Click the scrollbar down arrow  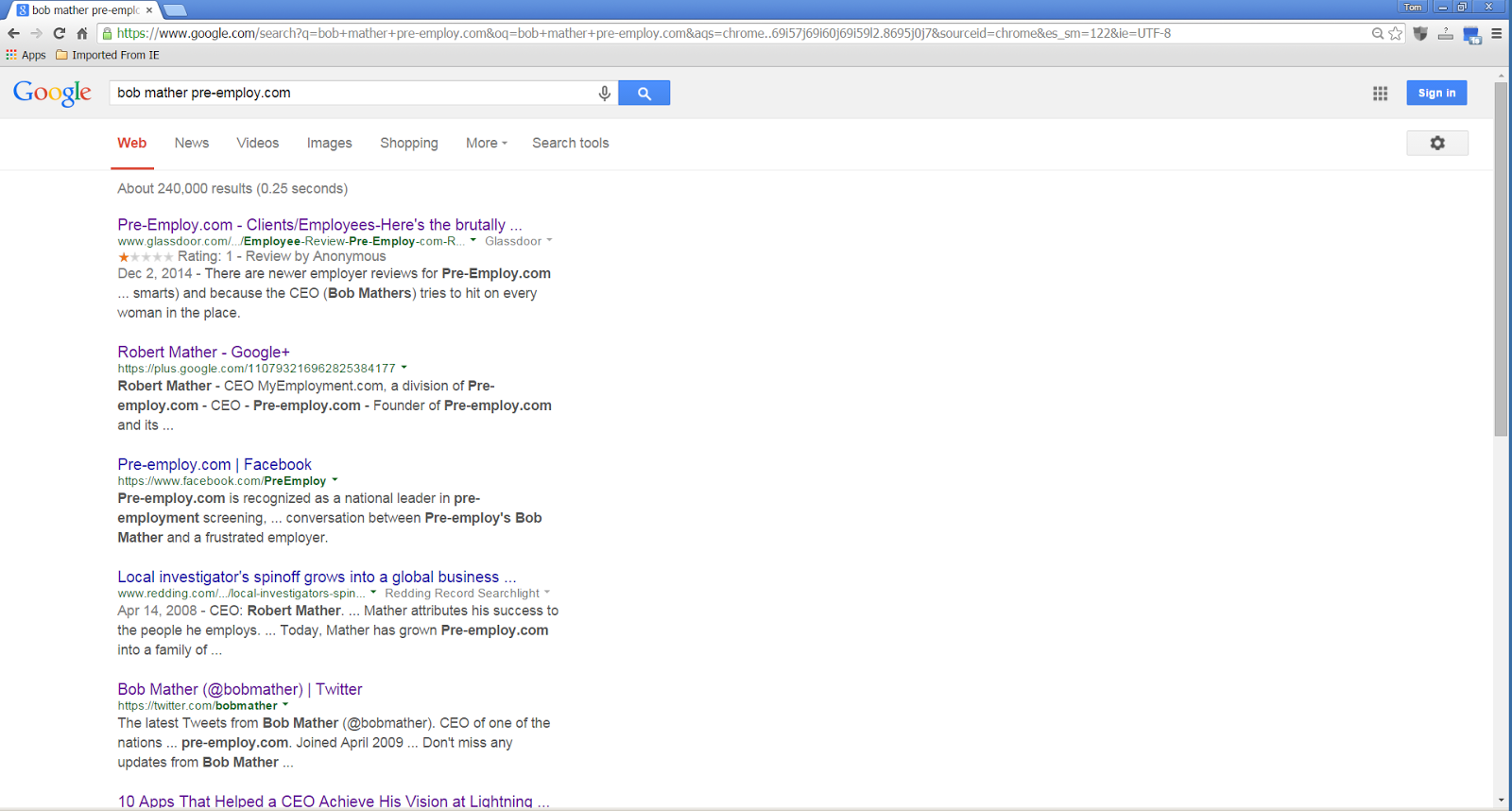(1501, 801)
